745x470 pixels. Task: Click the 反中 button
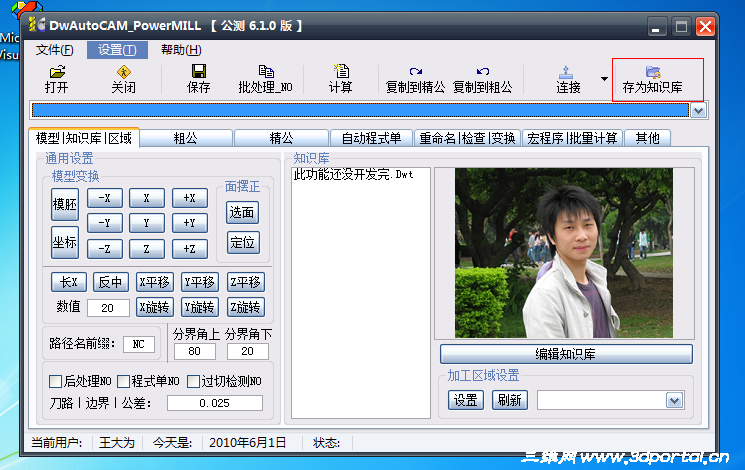point(110,282)
